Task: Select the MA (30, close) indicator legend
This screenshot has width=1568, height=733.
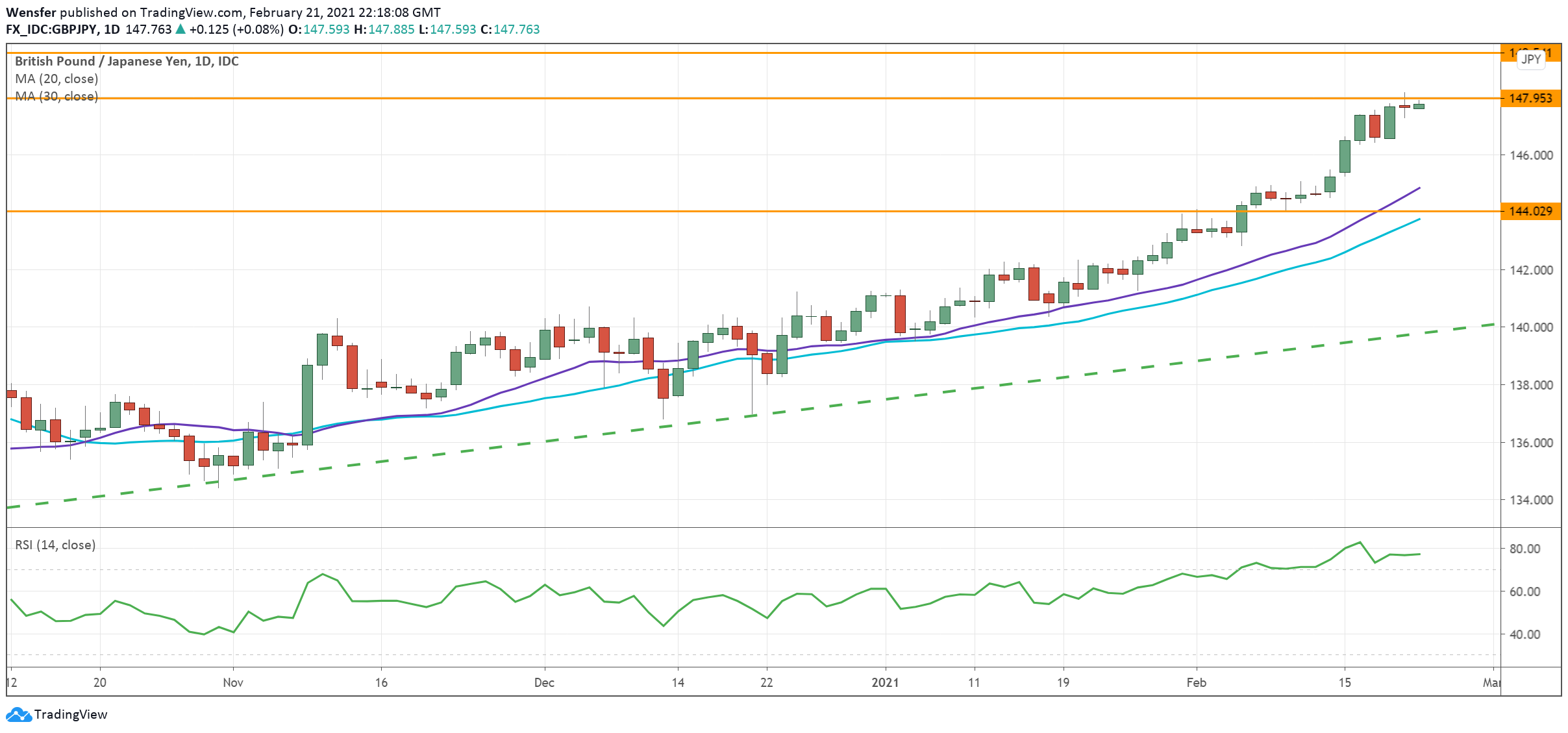Action: point(56,96)
